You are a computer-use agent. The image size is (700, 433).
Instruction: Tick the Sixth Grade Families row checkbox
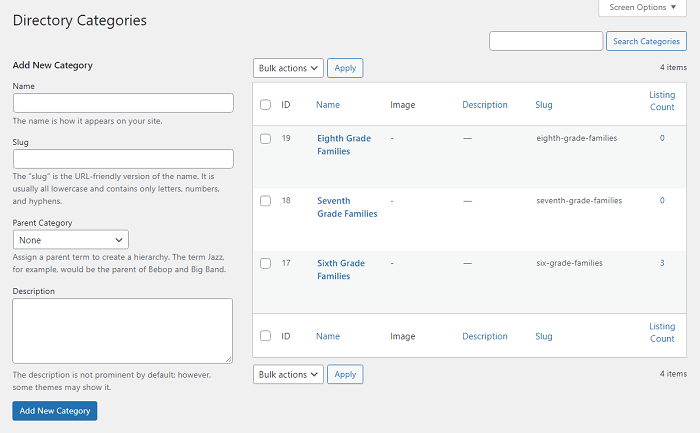[x=265, y=263]
